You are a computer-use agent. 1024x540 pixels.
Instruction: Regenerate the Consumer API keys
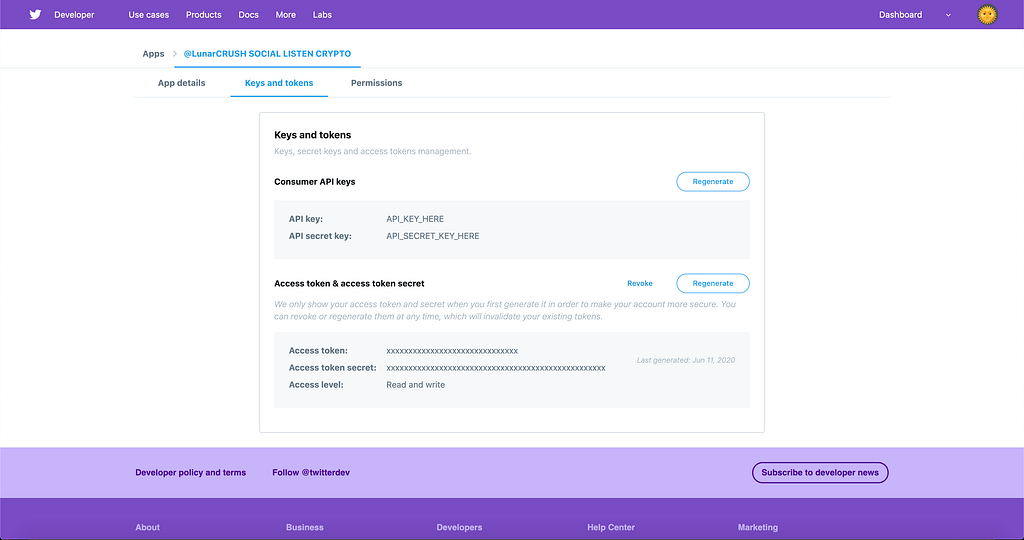(x=712, y=182)
